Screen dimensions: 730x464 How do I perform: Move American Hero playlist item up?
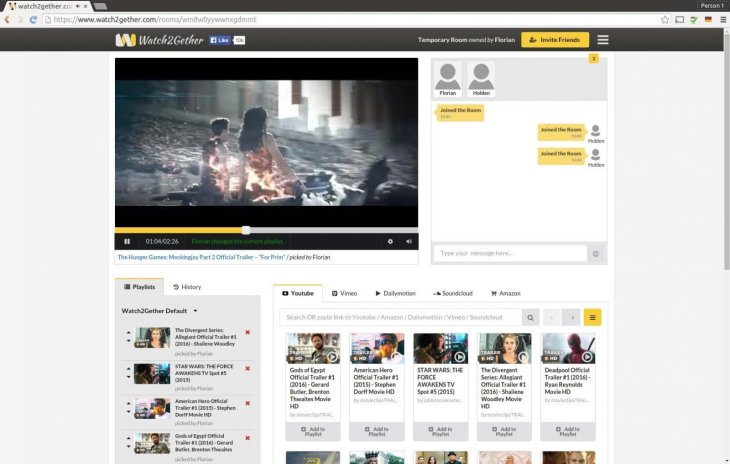point(128,403)
